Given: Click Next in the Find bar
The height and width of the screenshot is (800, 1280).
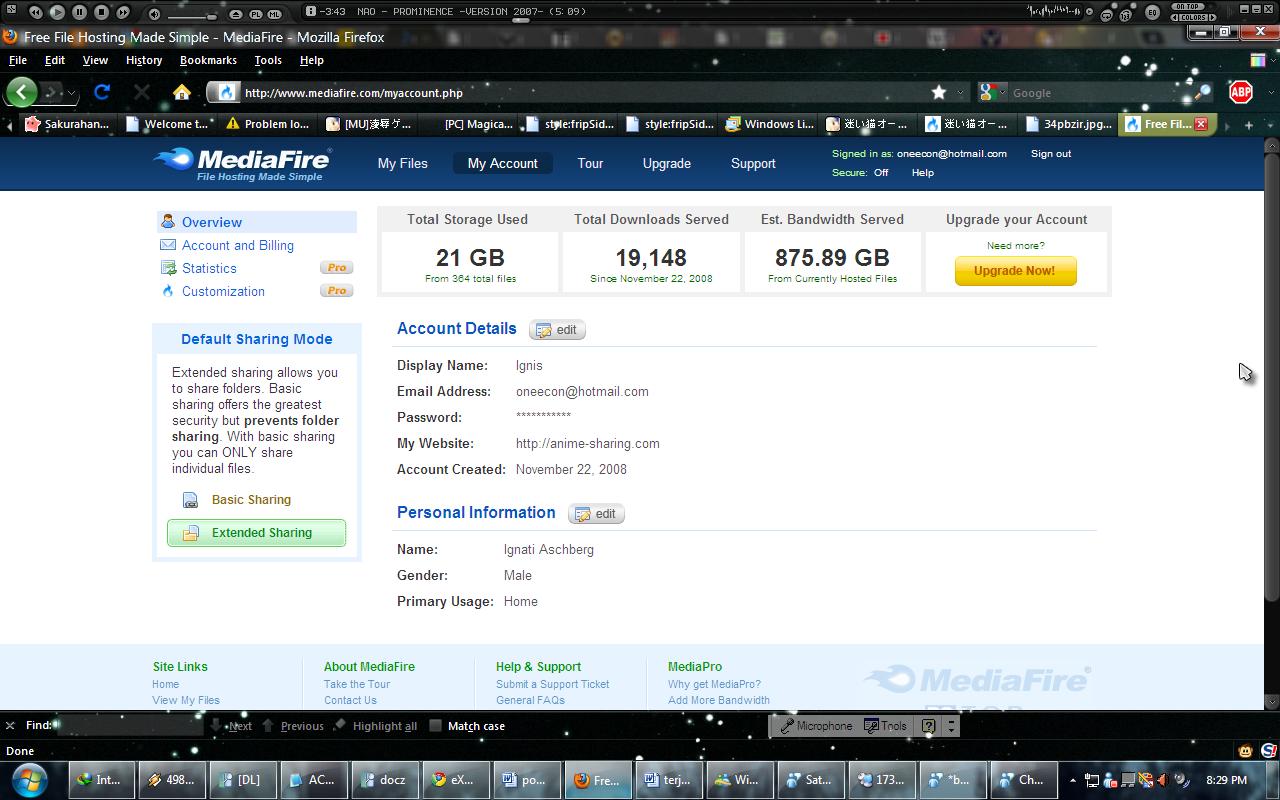Looking at the screenshot, I should 231,726.
